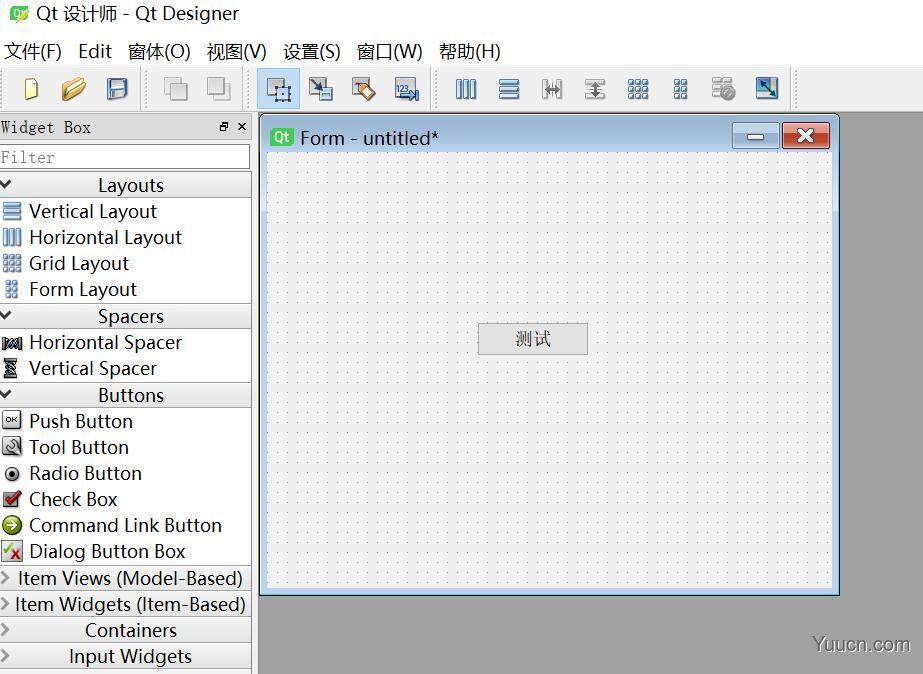Click the Widget Box Filter field
Screen dimensions: 923x674
(125, 157)
